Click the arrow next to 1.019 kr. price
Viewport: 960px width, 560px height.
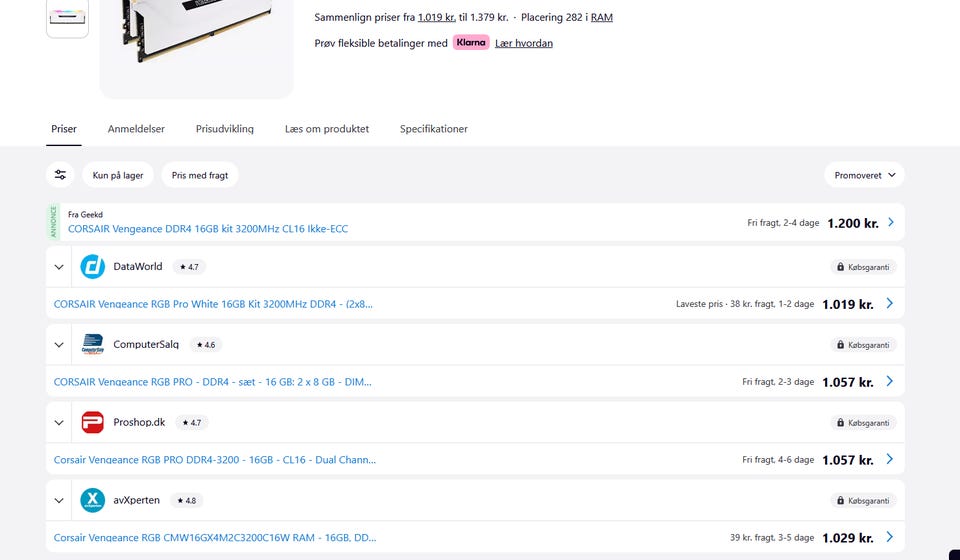pos(889,304)
